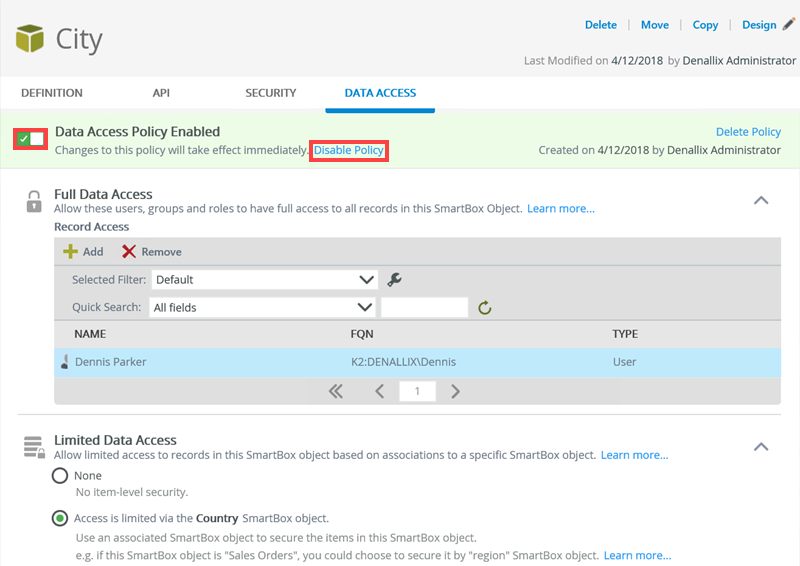Click the K2:DENALLIX\Dennis cell
Viewport: 800px width, 566px height.
[x=403, y=362]
